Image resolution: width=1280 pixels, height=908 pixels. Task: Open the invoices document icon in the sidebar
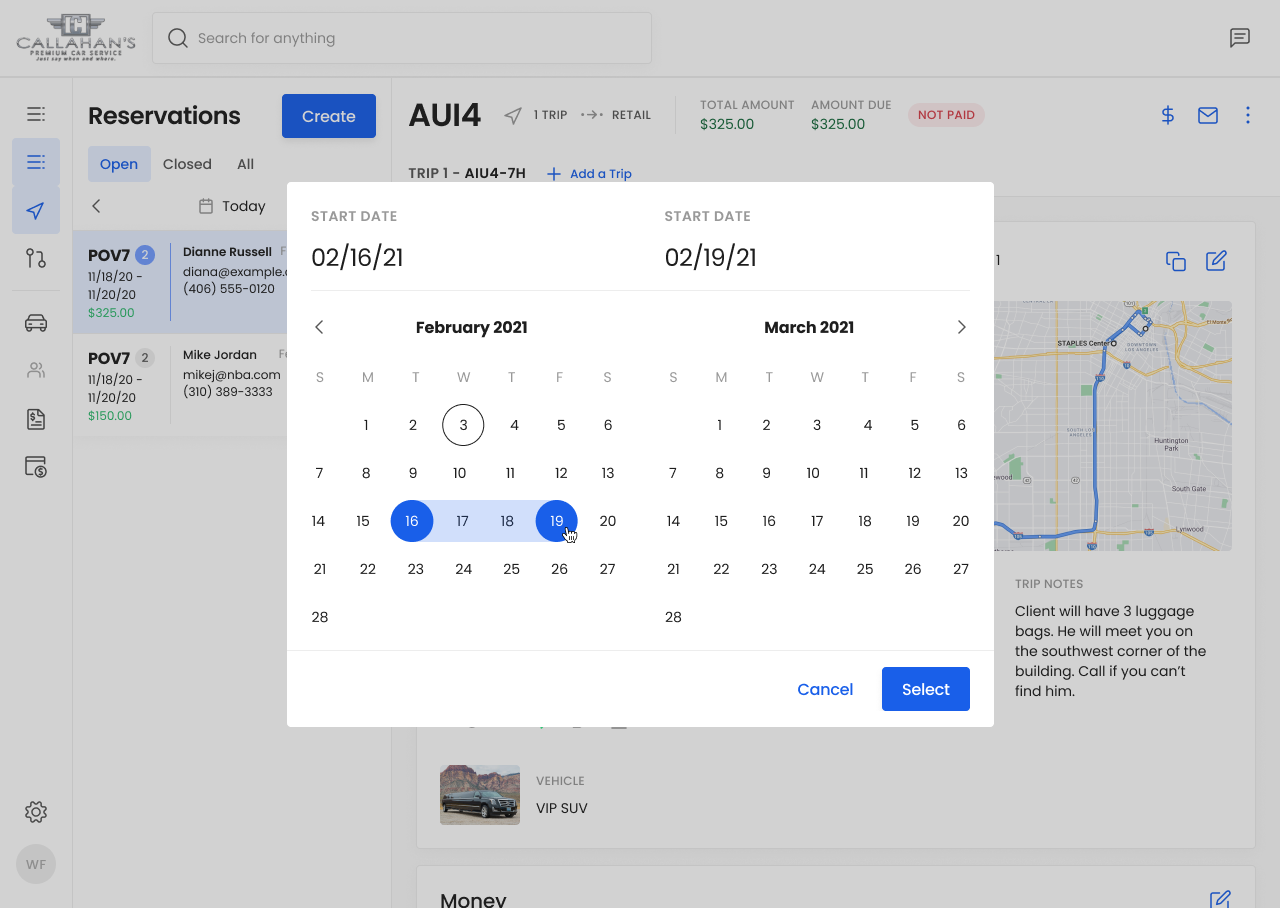pyautogui.click(x=35, y=419)
